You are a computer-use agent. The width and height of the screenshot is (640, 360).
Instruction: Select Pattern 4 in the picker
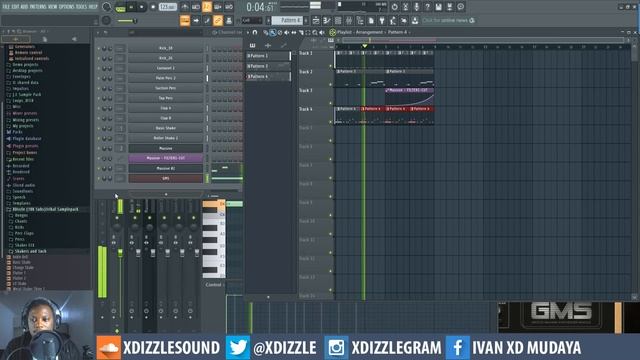coord(268,76)
